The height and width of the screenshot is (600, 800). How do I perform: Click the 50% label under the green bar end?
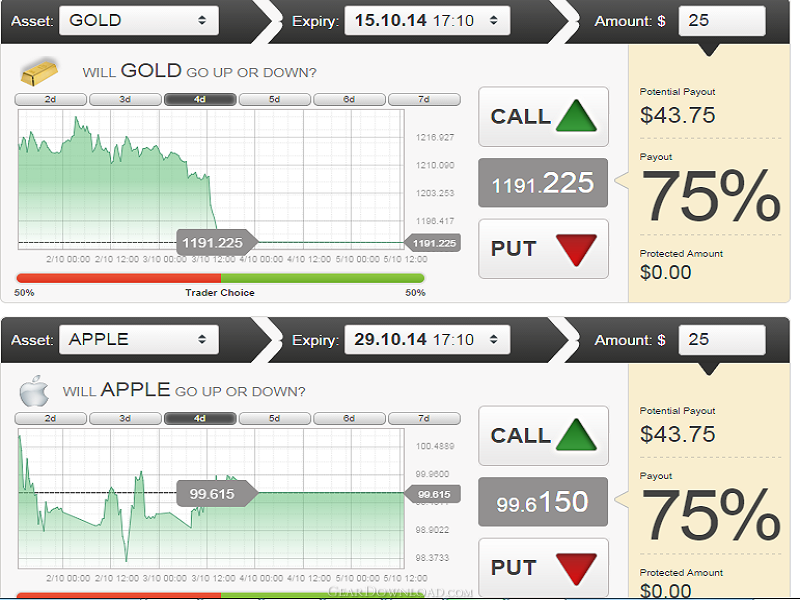[x=415, y=292]
